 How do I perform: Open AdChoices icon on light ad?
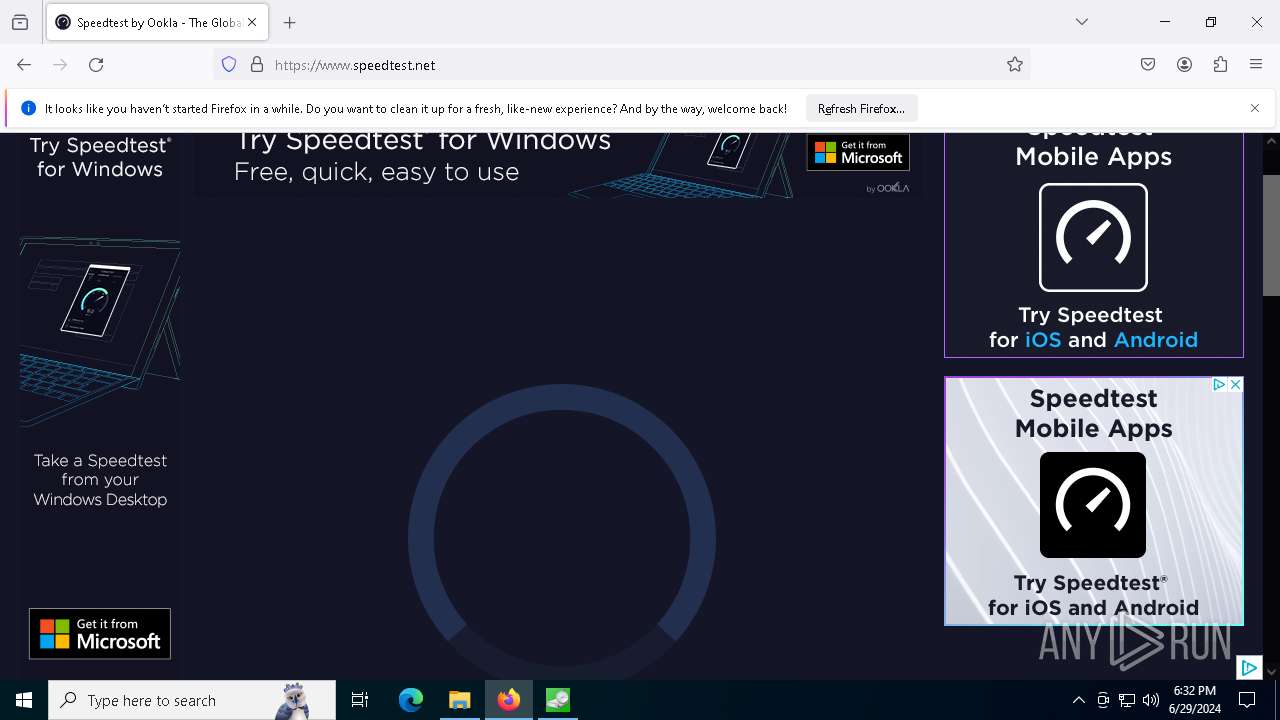(x=1219, y=385)
